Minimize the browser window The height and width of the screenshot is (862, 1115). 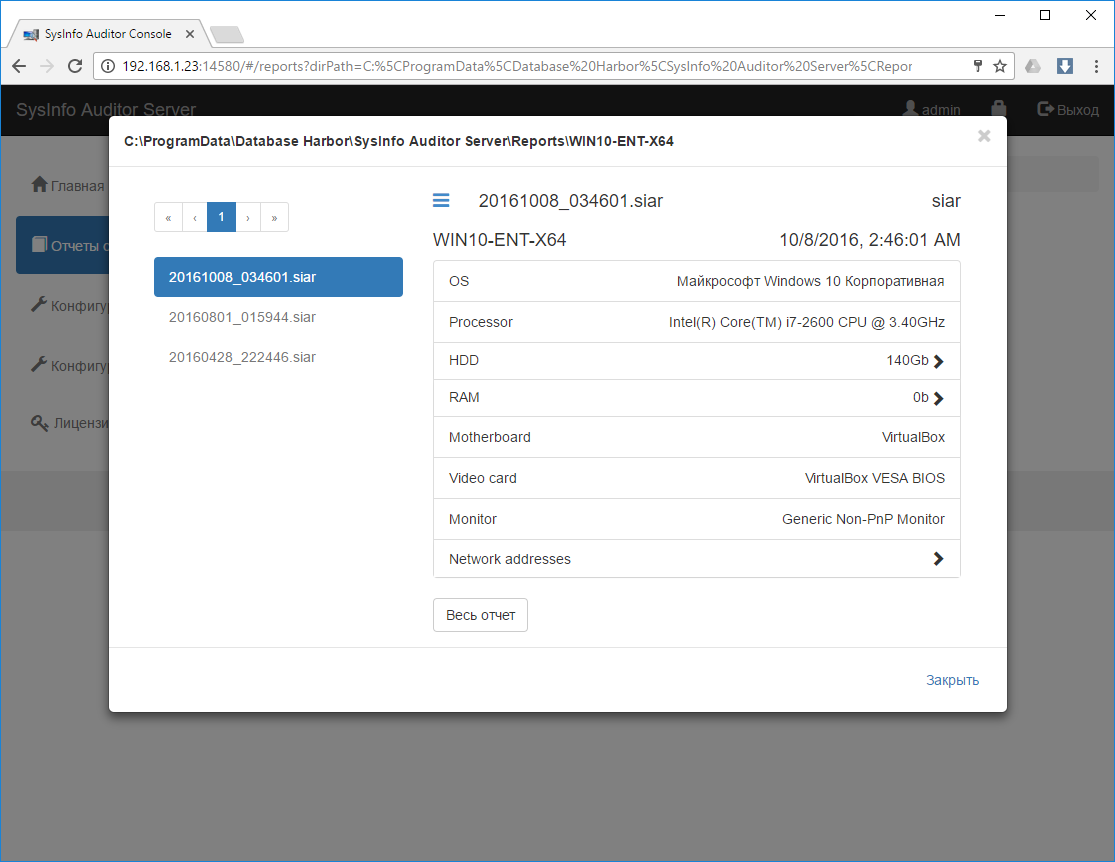(x=1000, y=15)
